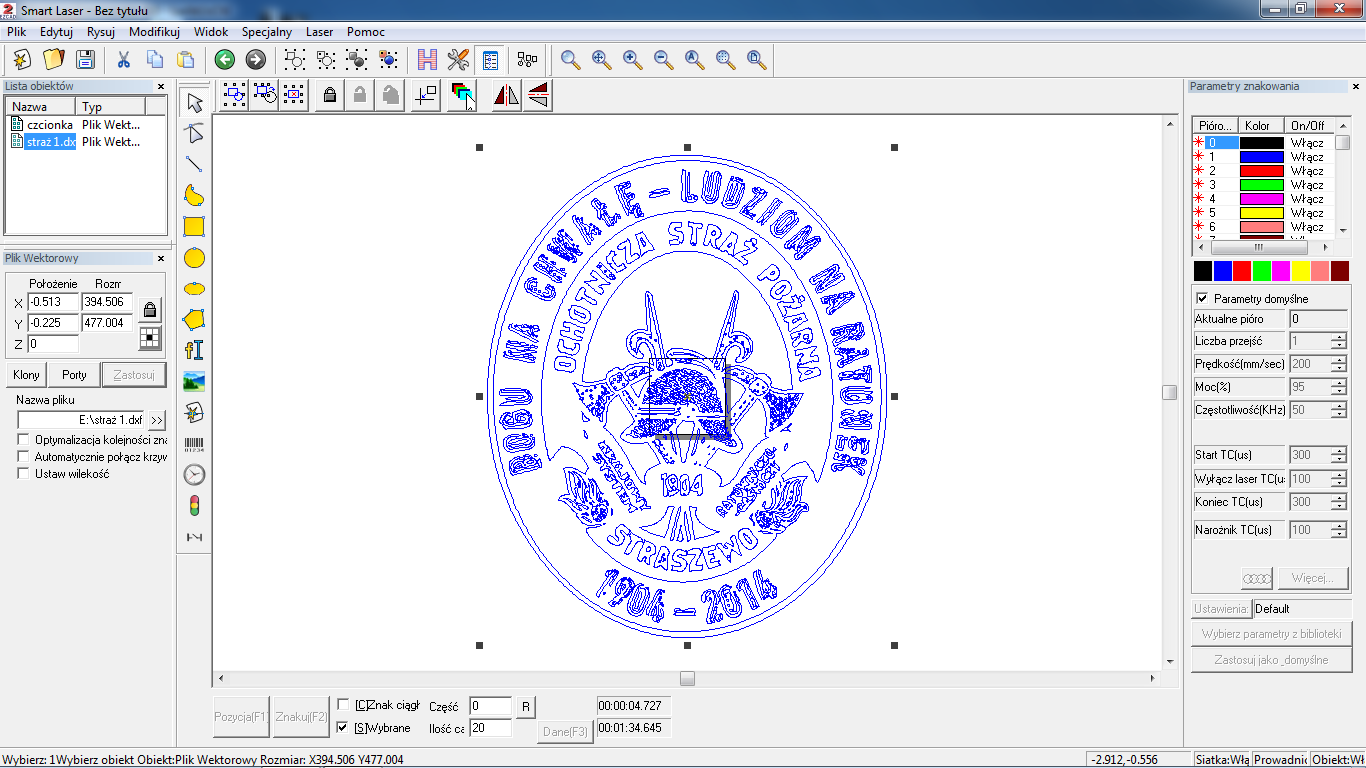Viewport: 1366px width, 768px height.
Task: Click Start TC spinner arrows
Action: (x=1339, y=455)
